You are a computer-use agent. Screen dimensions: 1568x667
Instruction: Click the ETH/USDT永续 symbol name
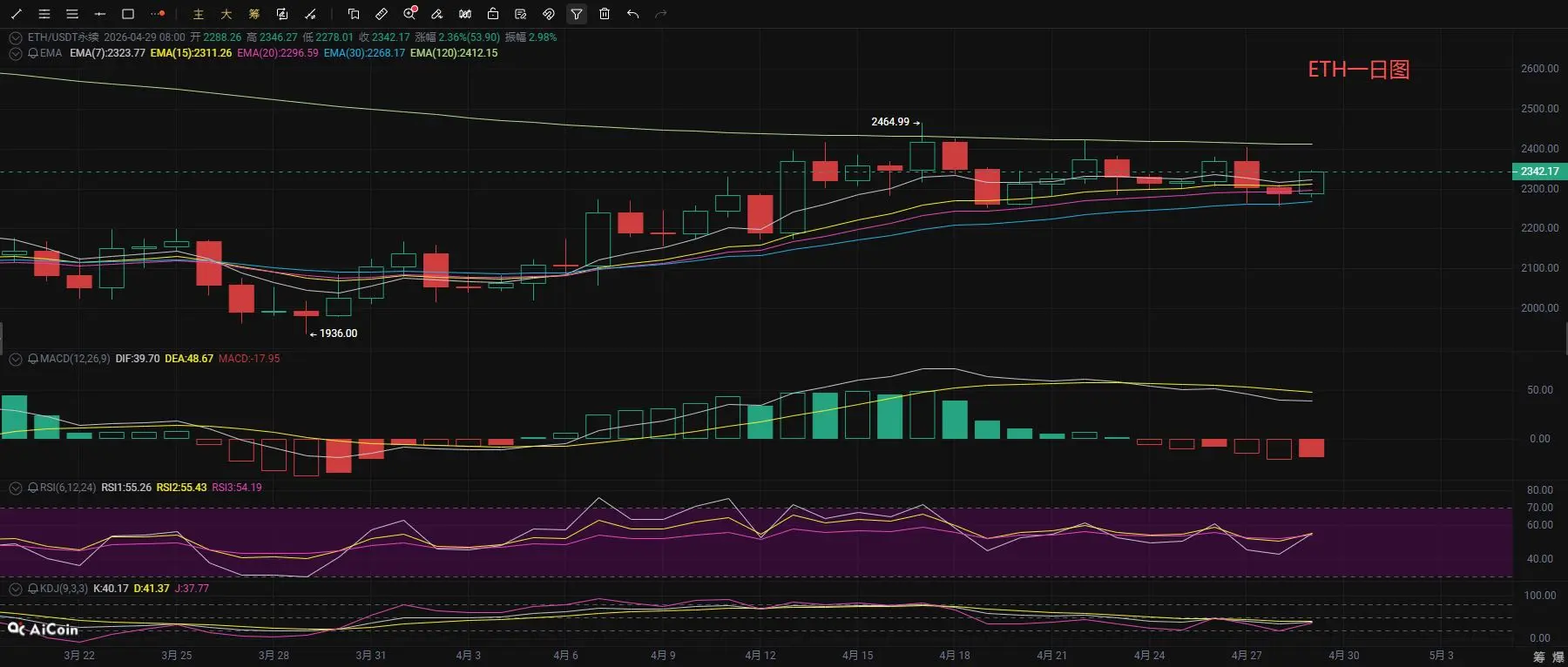tap(64, 37)
